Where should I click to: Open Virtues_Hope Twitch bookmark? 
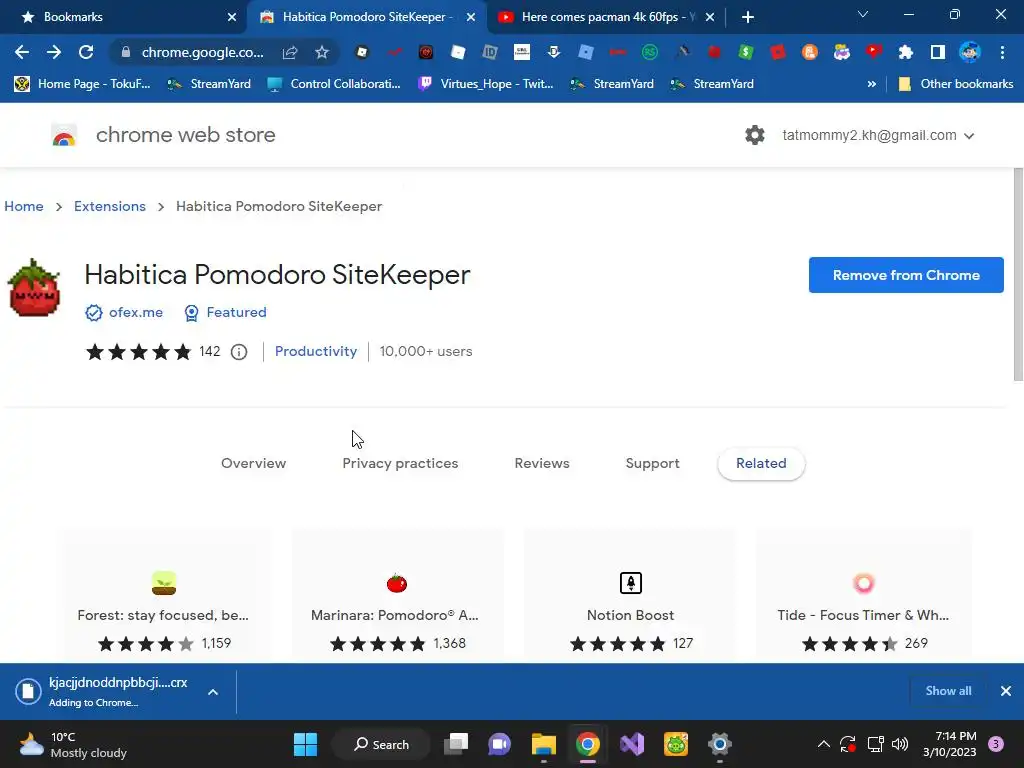[486, 84]
